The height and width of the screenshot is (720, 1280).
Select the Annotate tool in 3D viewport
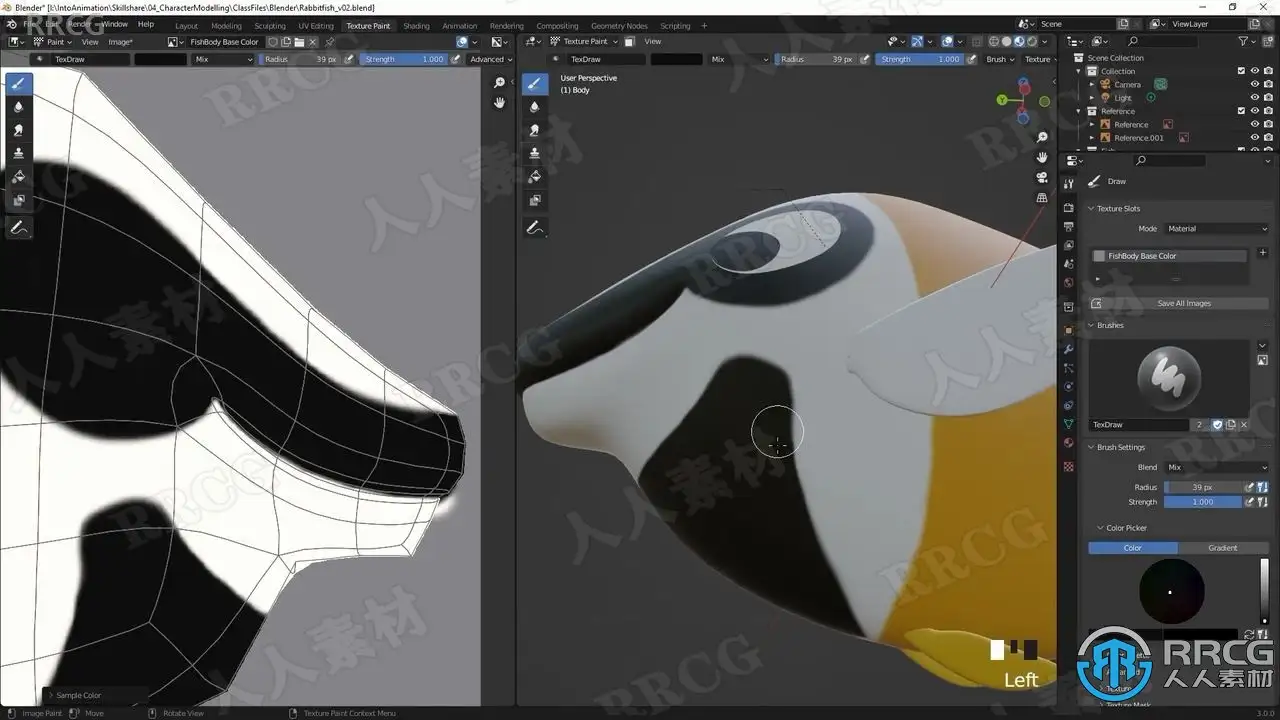534,228
